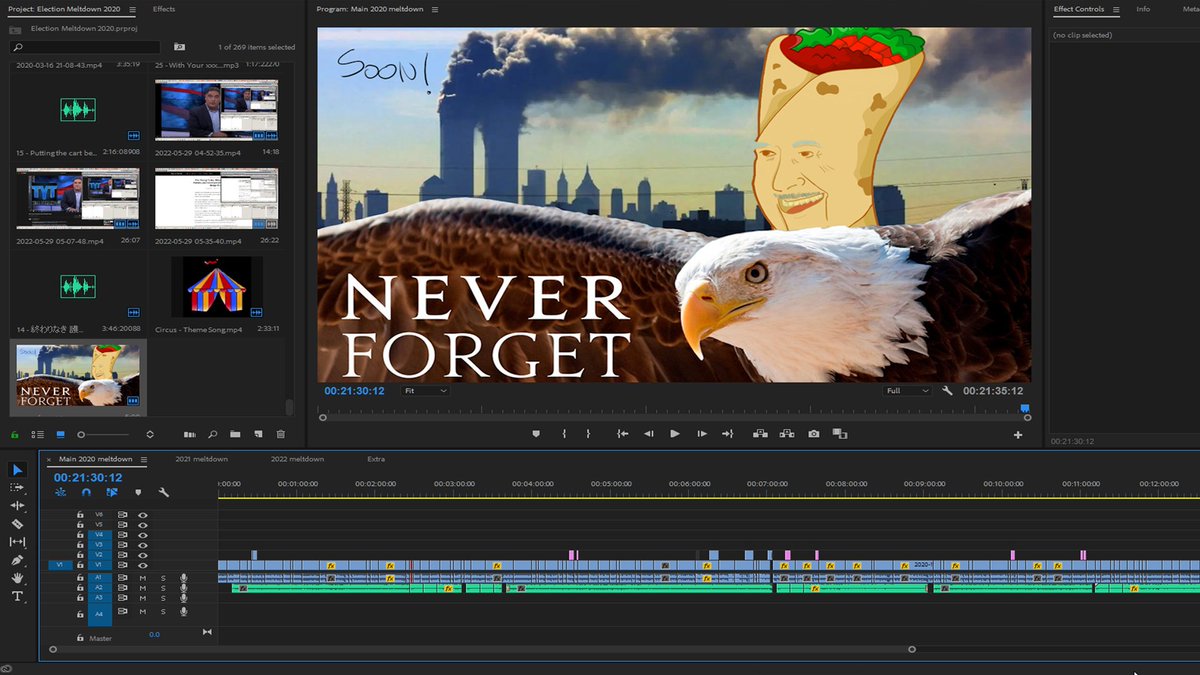The width and height of the screenshot is (1200, 675).
Task: Toggle Linked Selection in timeline
Action: 112,492
